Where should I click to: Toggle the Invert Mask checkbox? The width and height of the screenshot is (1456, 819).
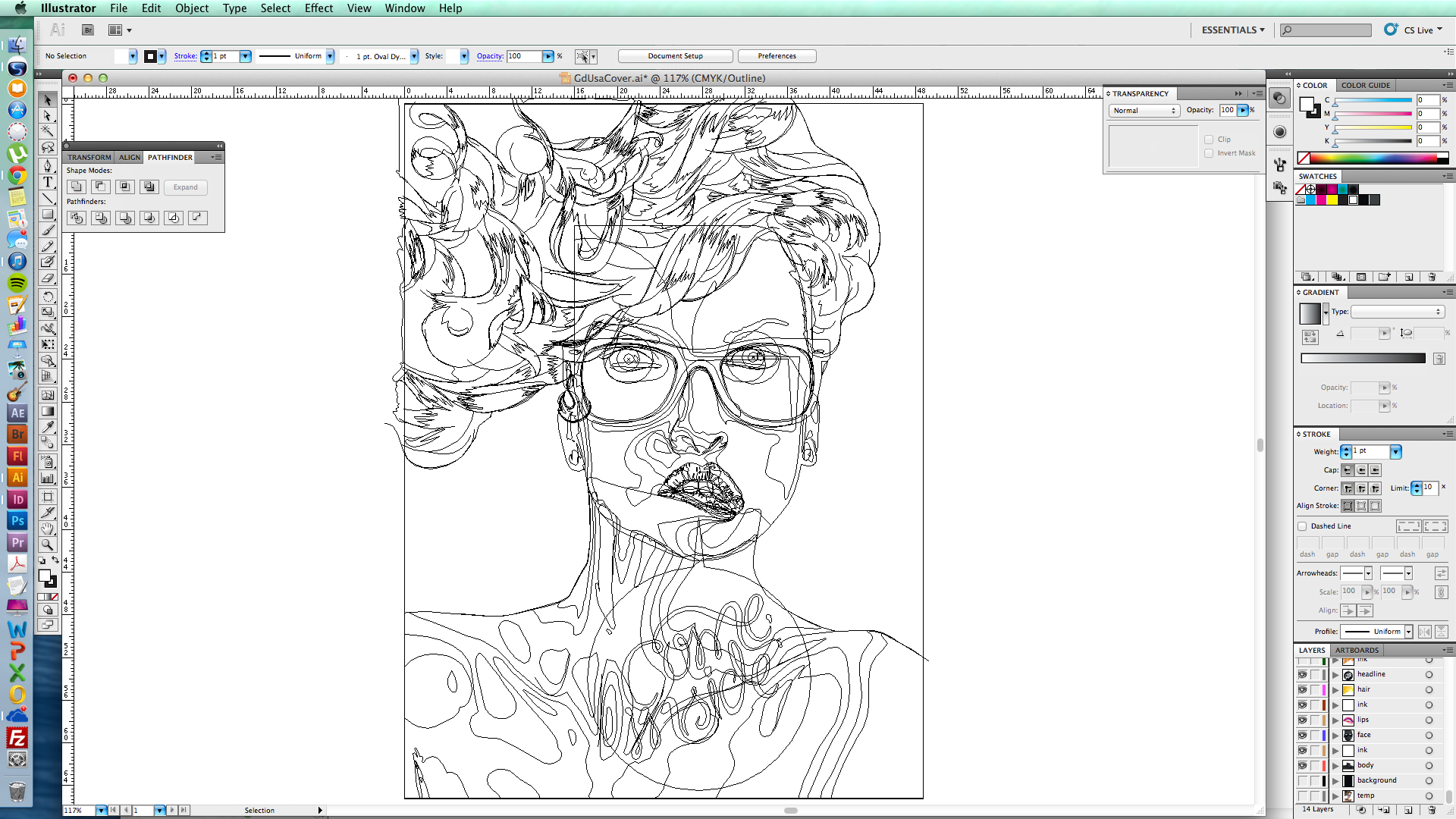1209,153
